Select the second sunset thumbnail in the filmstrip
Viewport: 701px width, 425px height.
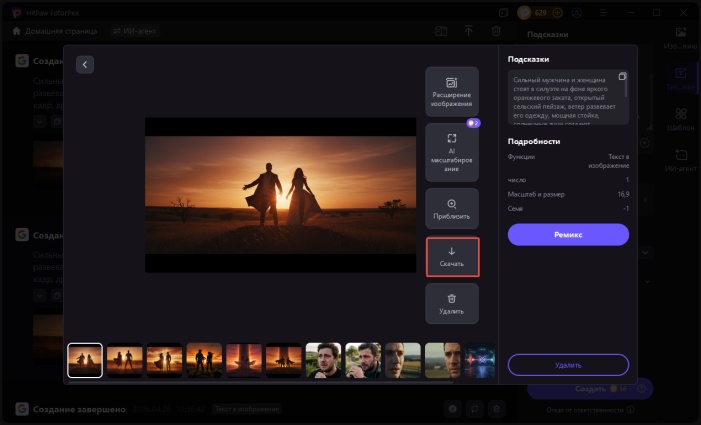[125, 360]
